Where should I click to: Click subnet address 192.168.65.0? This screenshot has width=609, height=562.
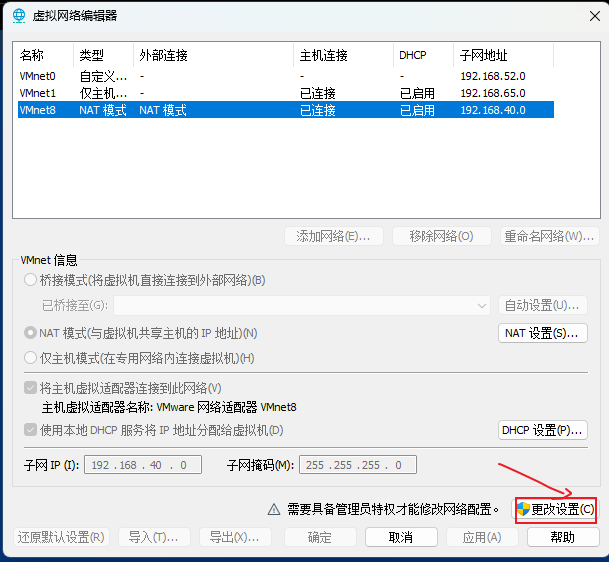(x=492, y=93)
